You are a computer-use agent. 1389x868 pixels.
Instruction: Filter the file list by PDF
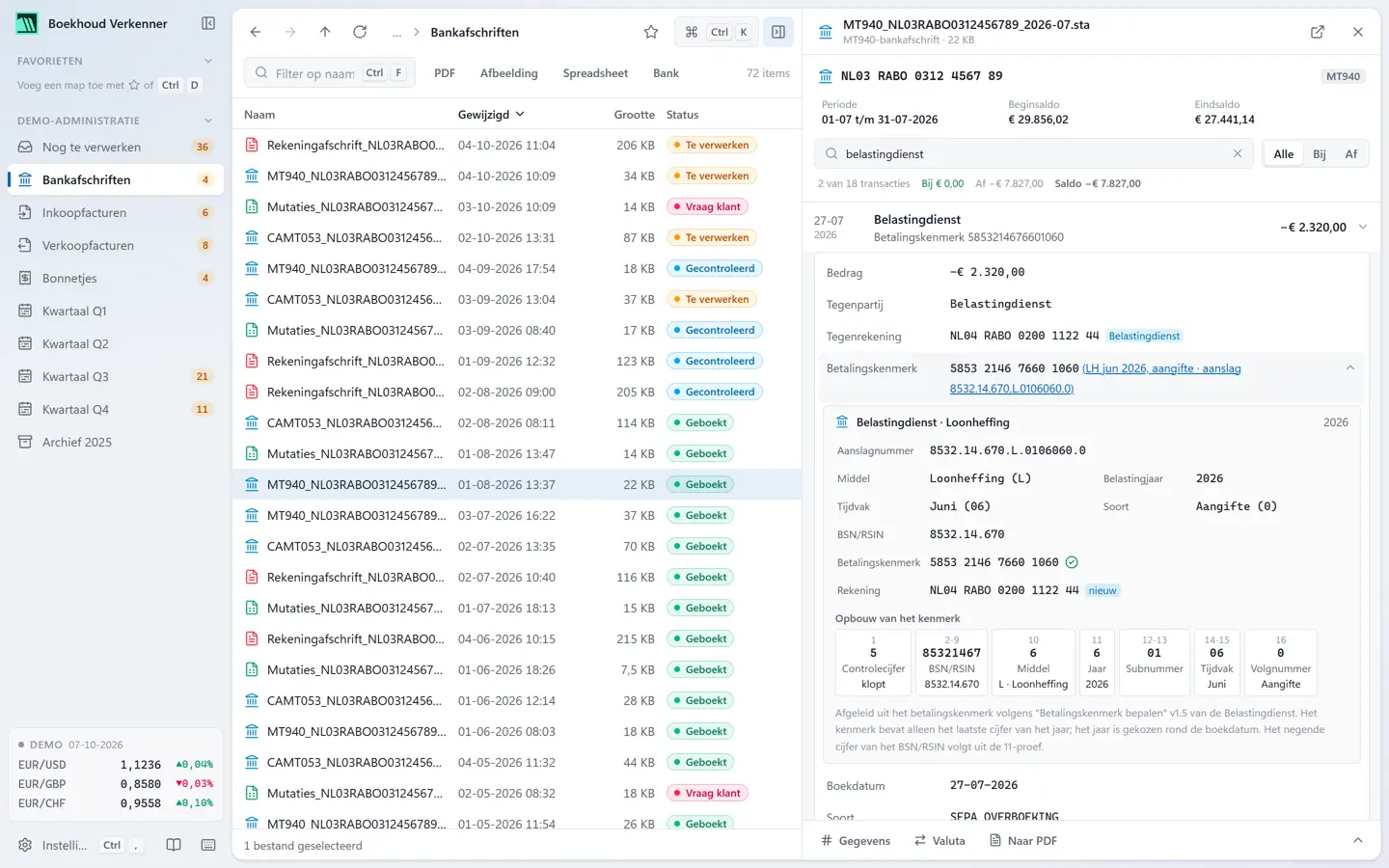(445, 73)
